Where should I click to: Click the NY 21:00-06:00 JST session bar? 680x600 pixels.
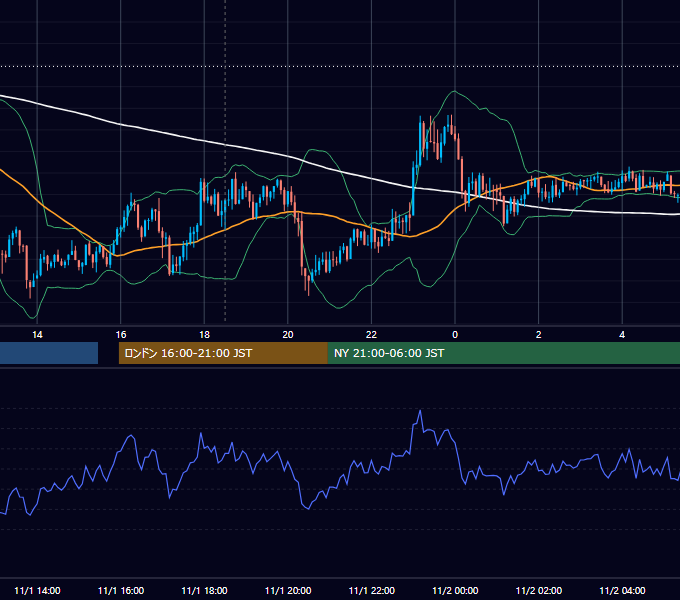(x=503, y=353)
